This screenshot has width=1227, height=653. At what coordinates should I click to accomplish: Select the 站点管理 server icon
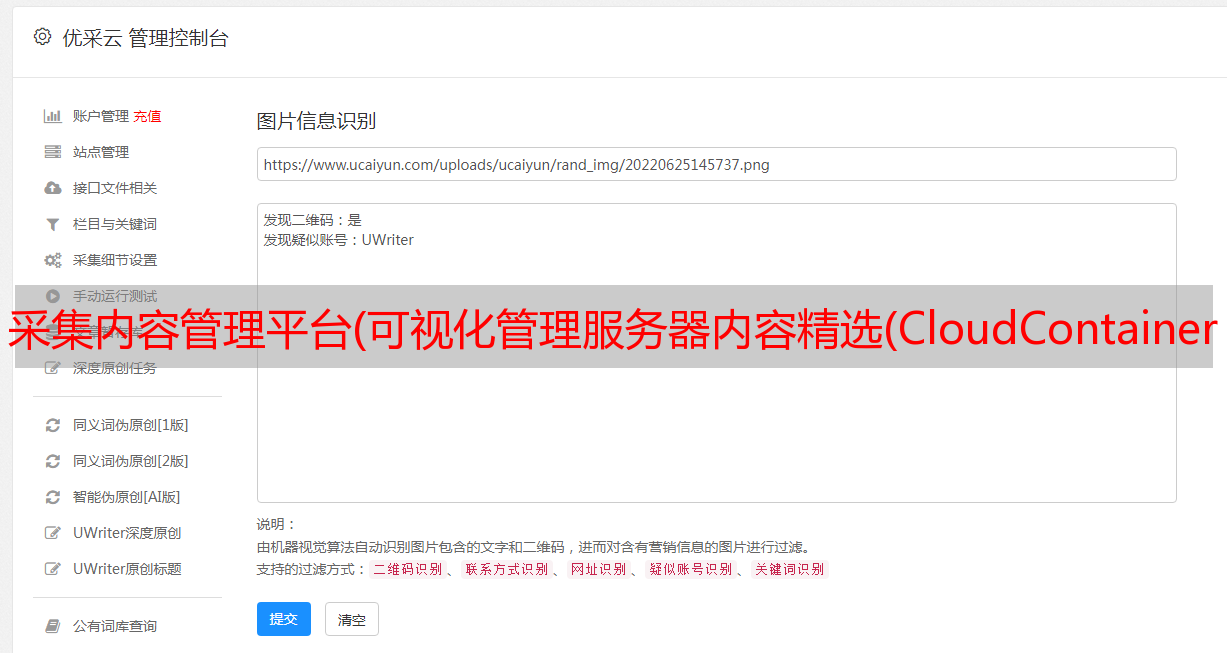[53, 152]
